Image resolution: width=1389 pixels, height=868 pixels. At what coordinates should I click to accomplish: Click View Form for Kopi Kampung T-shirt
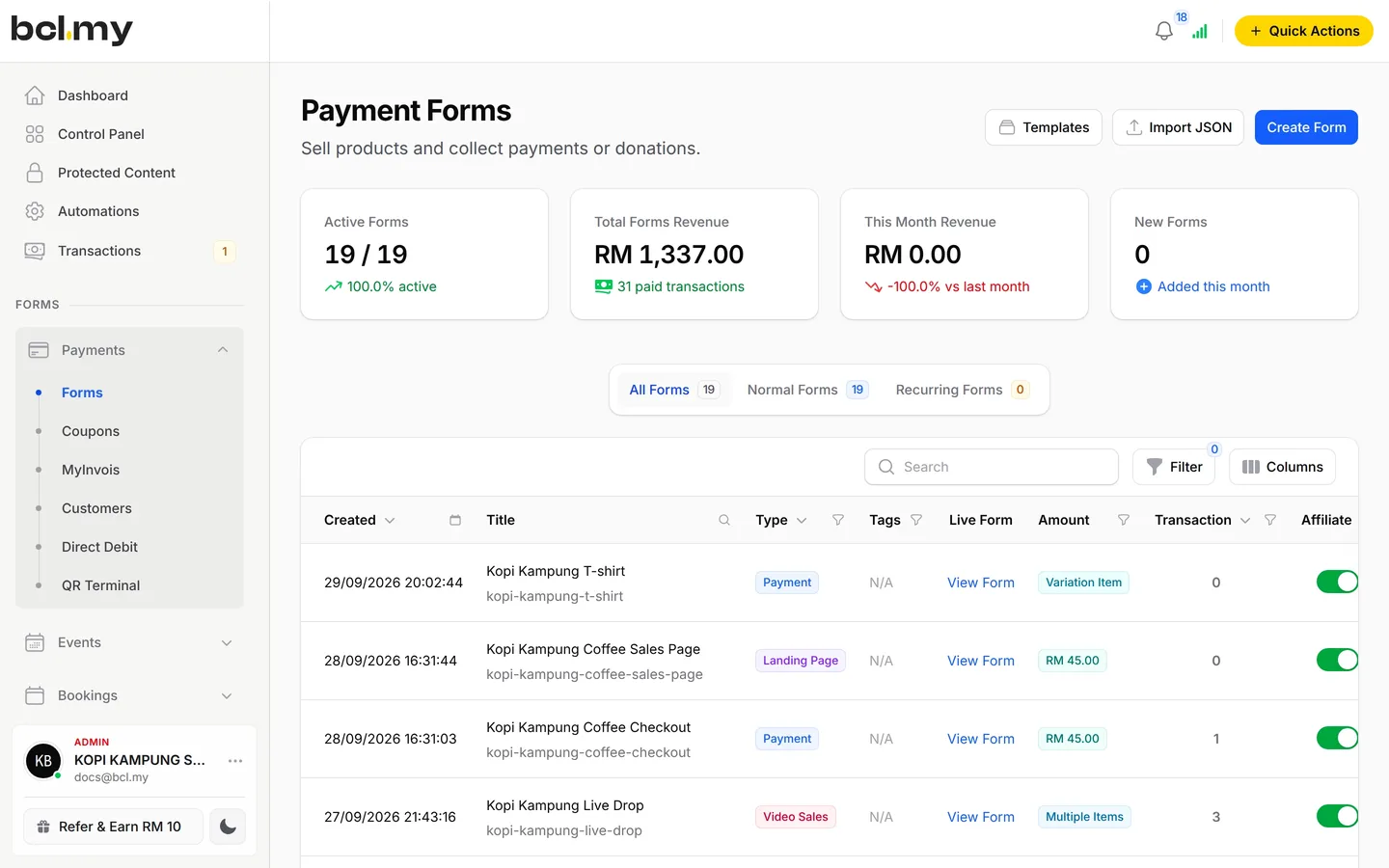coord(981,583)
